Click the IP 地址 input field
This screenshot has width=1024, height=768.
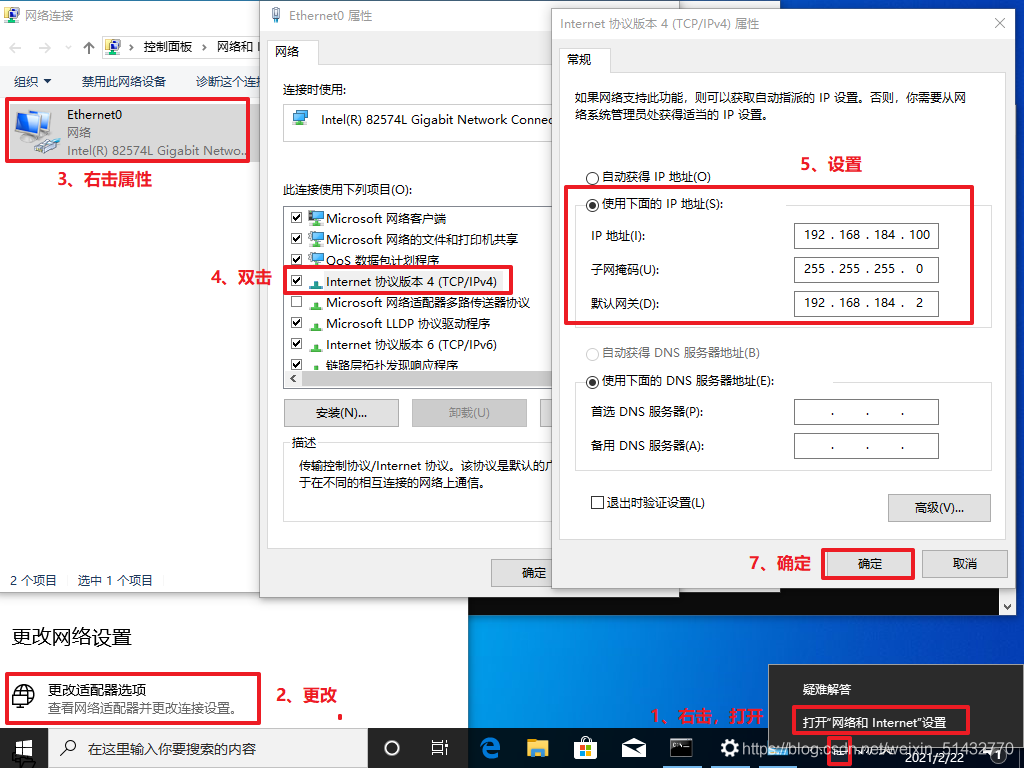[x=866, y=235]
